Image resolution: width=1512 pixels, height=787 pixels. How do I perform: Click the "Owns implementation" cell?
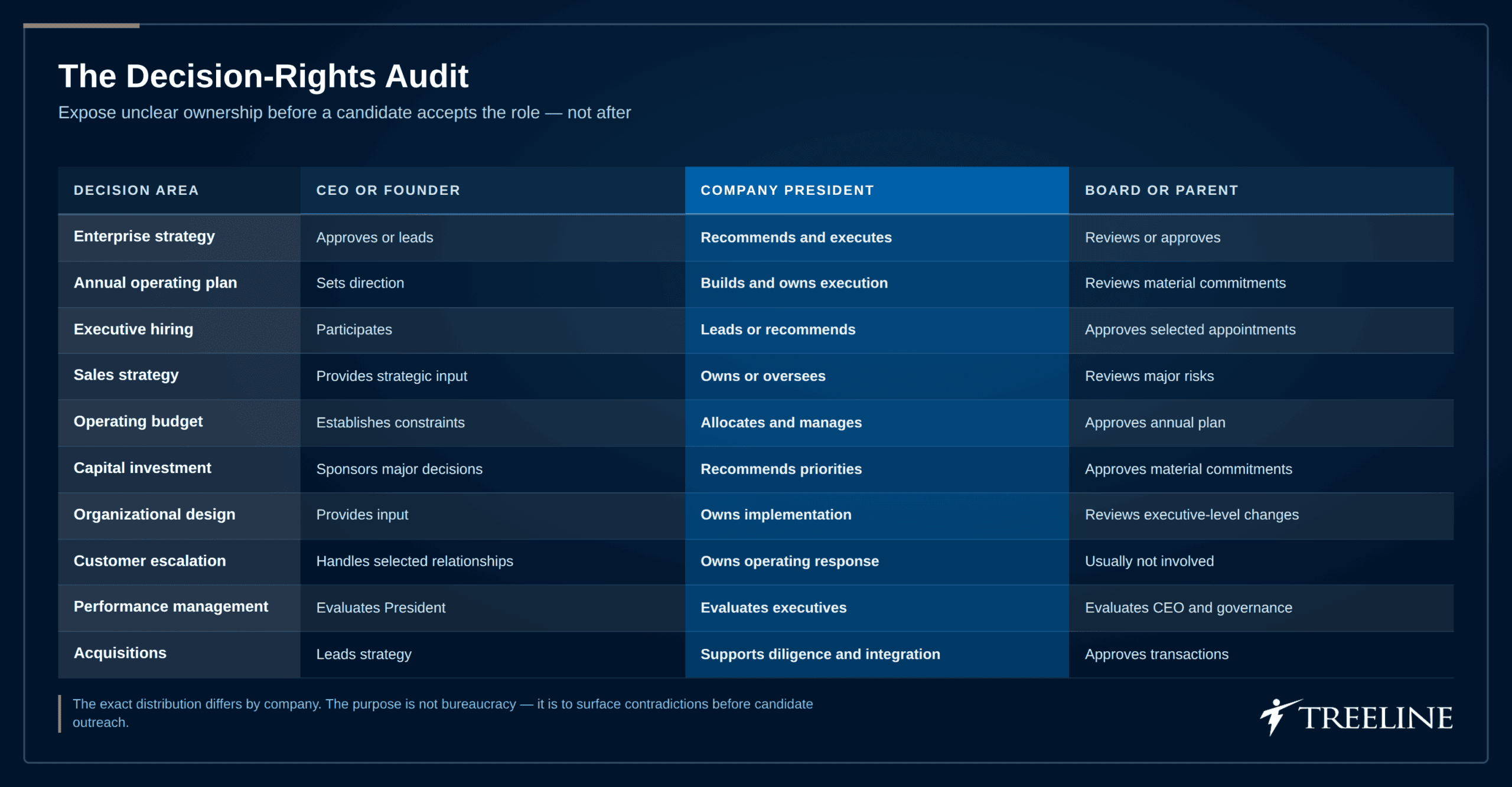click(x=877, y=515)
